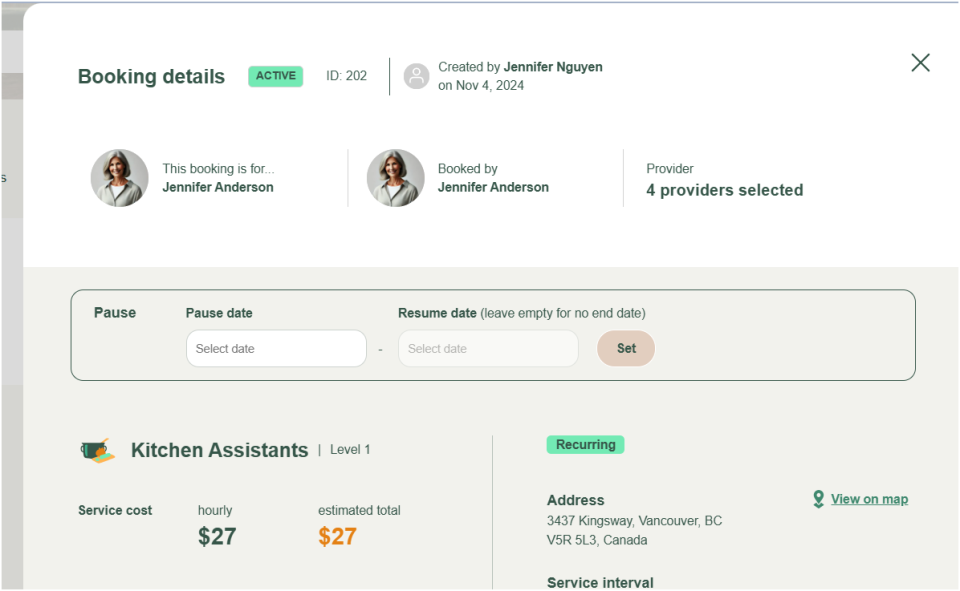Click the booking ID 202 label
The image size is (960, 591).
[346, 76]
